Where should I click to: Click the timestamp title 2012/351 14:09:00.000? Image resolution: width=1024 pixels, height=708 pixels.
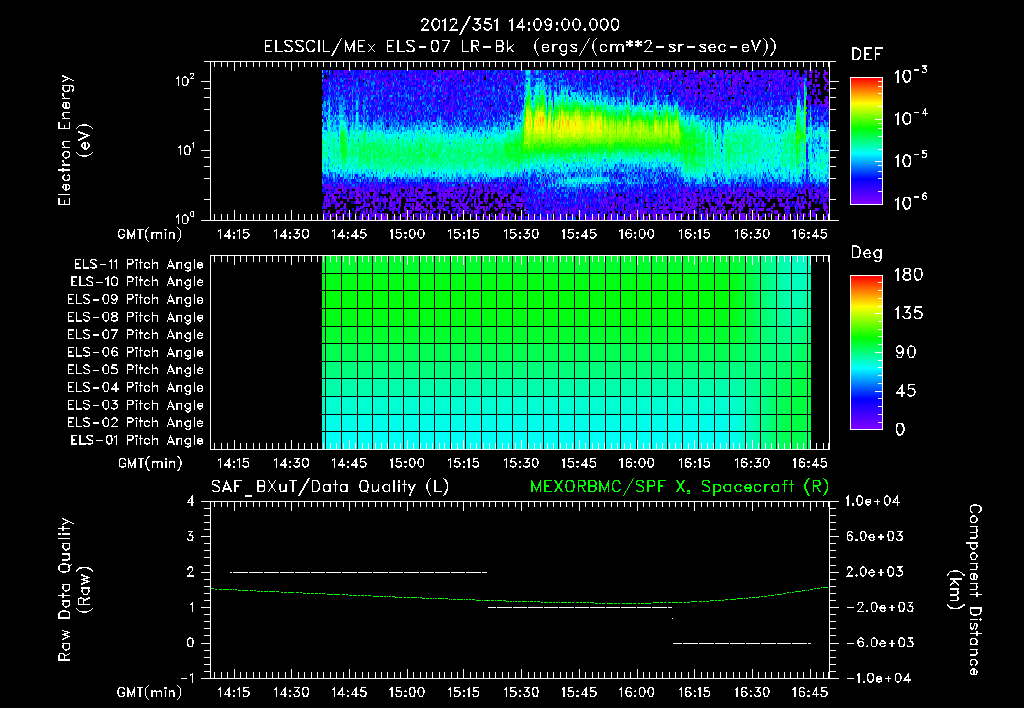pos(520,25)
